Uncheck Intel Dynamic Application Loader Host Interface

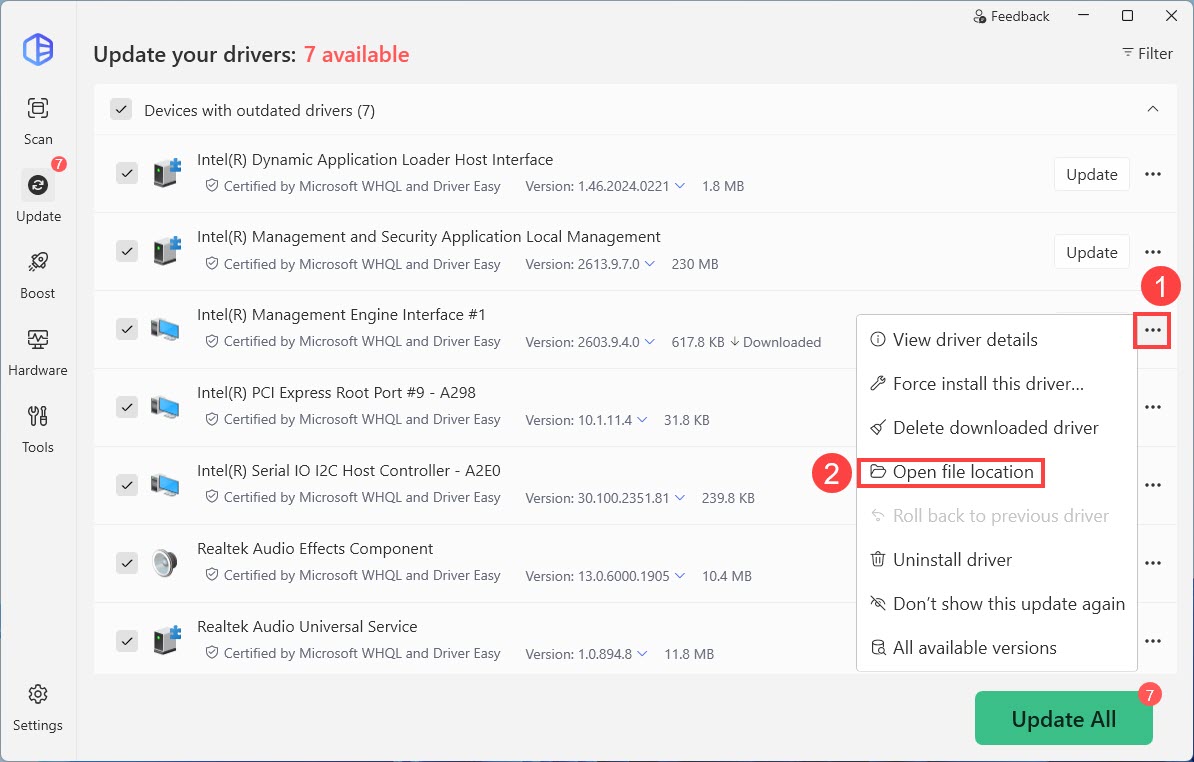126,174
